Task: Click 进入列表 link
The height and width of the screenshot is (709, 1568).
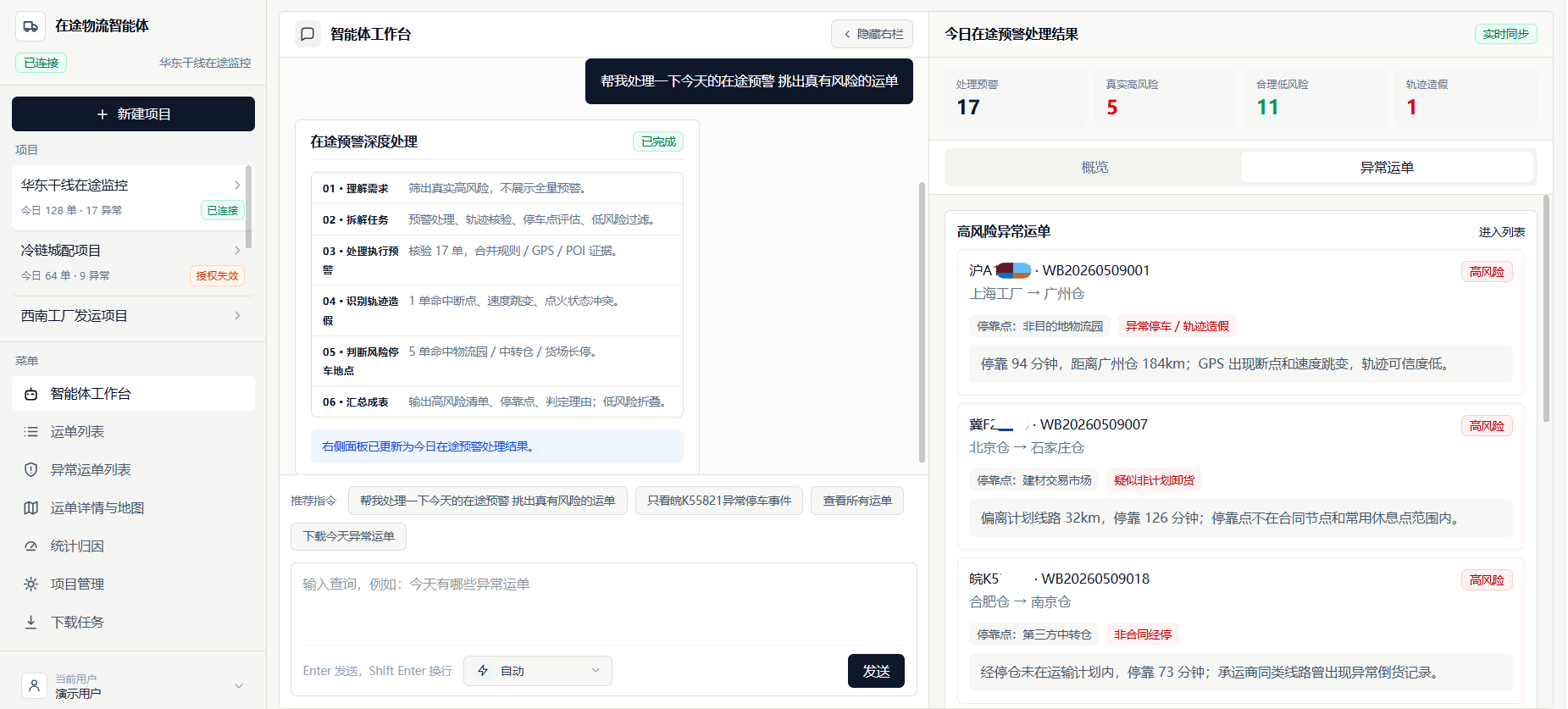Action: point(1501,232)
